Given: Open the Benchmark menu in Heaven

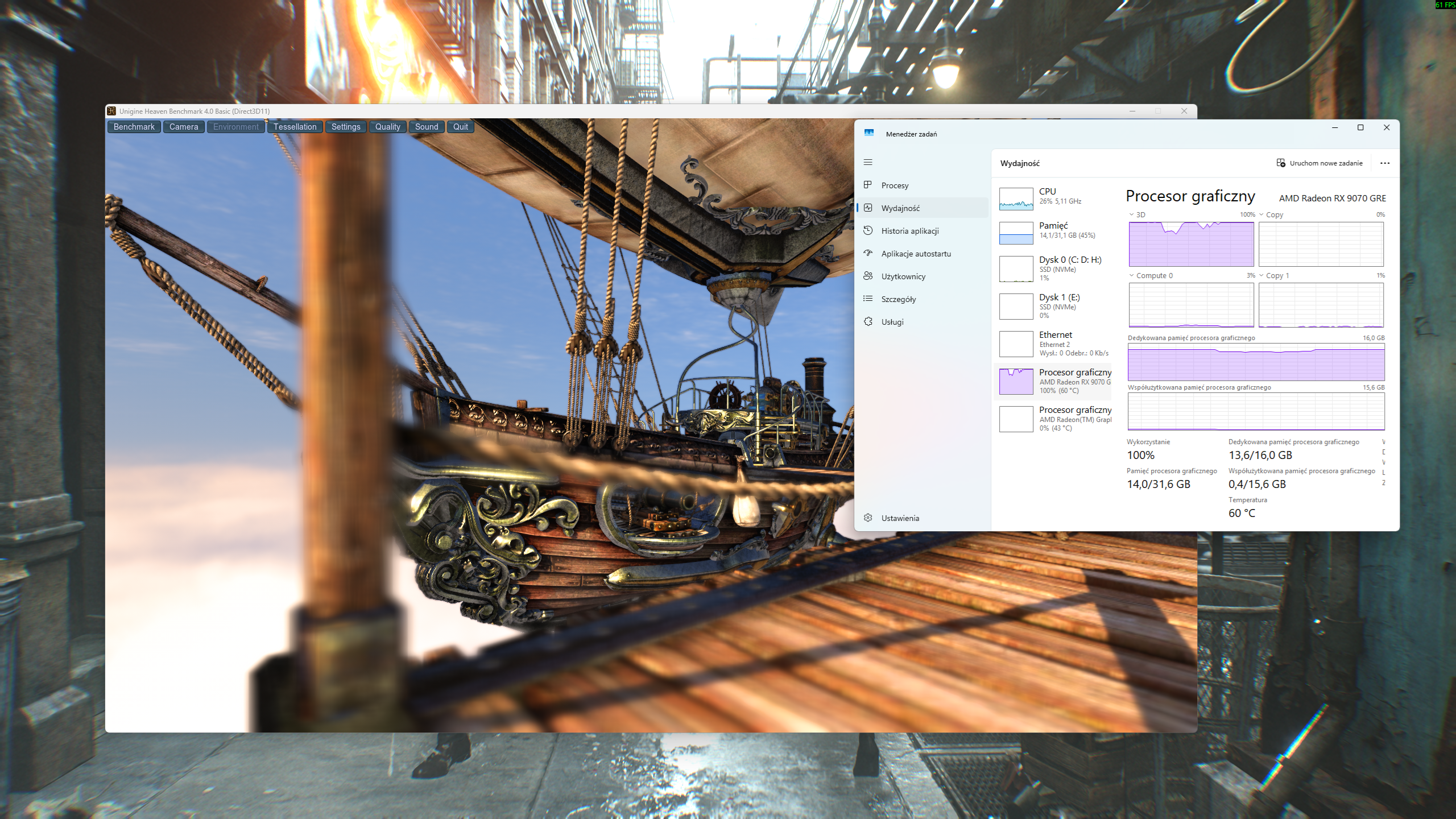Looking at the screenshot, I should click(x=134, y=127).
